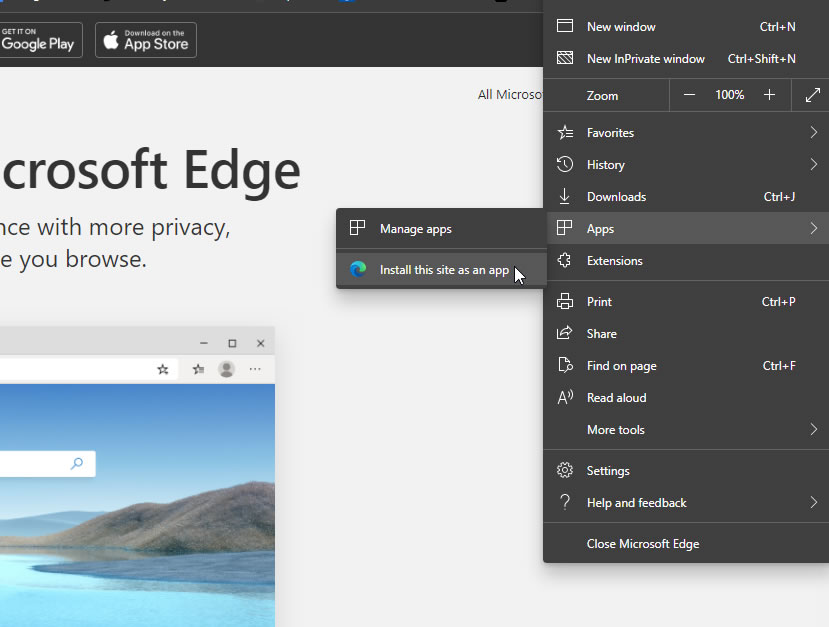Expand the Favorites submenu chevron
This screenshot has height=627, width=829.
[x=814, y=132]
